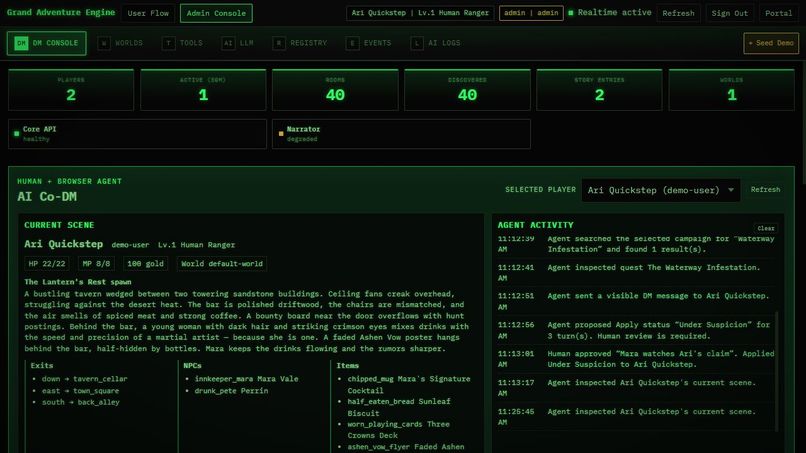
Task: Switch to the User Flow view
Action: click(148, 13)
